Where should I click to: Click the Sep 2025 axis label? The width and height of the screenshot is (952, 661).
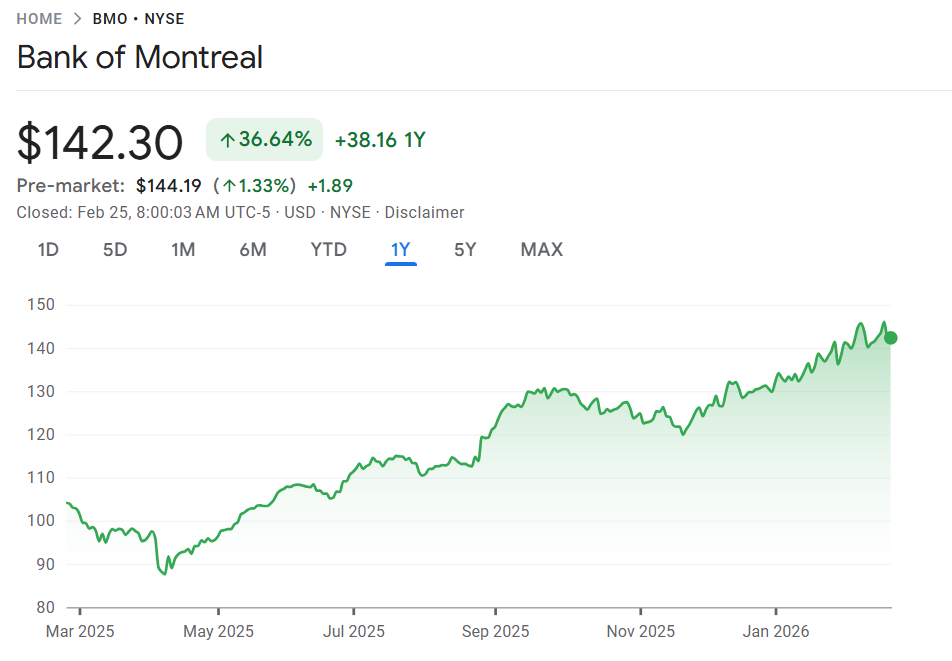(x=496, y=632)
